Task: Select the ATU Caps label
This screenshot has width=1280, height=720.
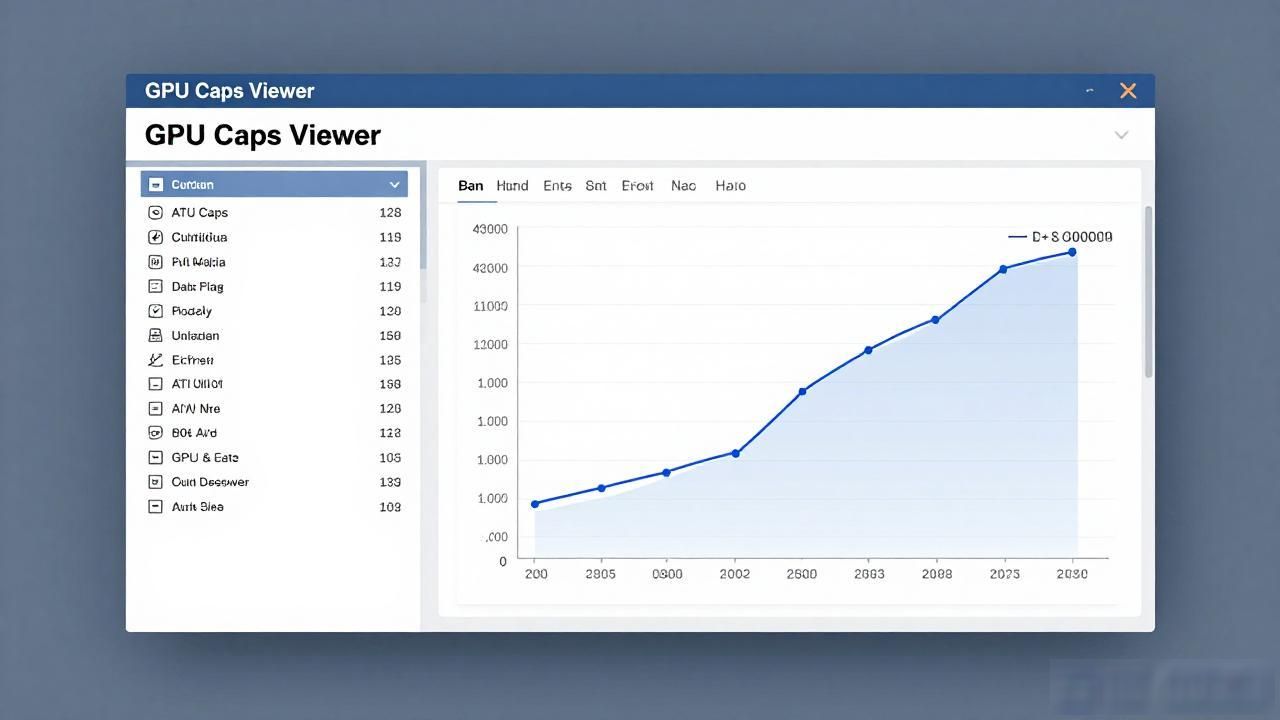Action: coord(200,212)
